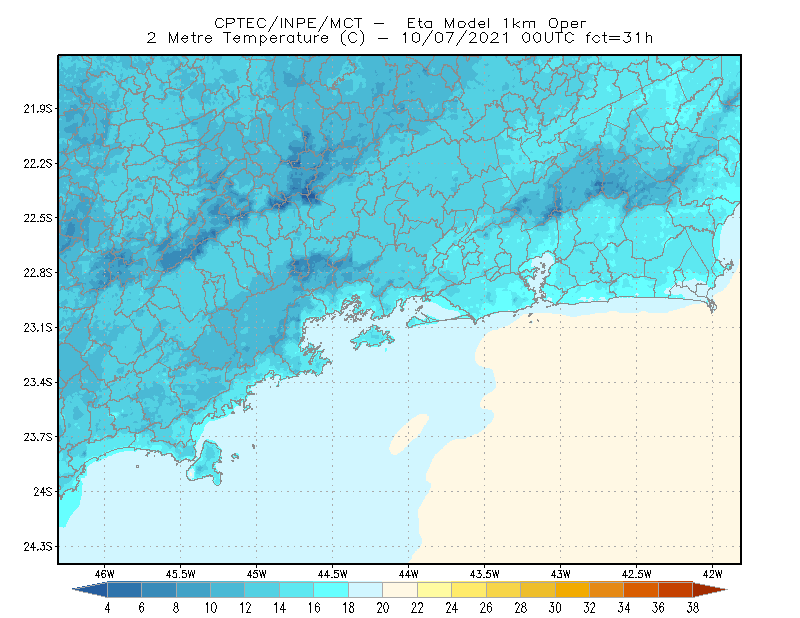Image resolution: width=800 pixels, height=618 pixels.
Task: Click the darkest blue swatch below 4
Action: pyautogui.click(x=124, y=590)
